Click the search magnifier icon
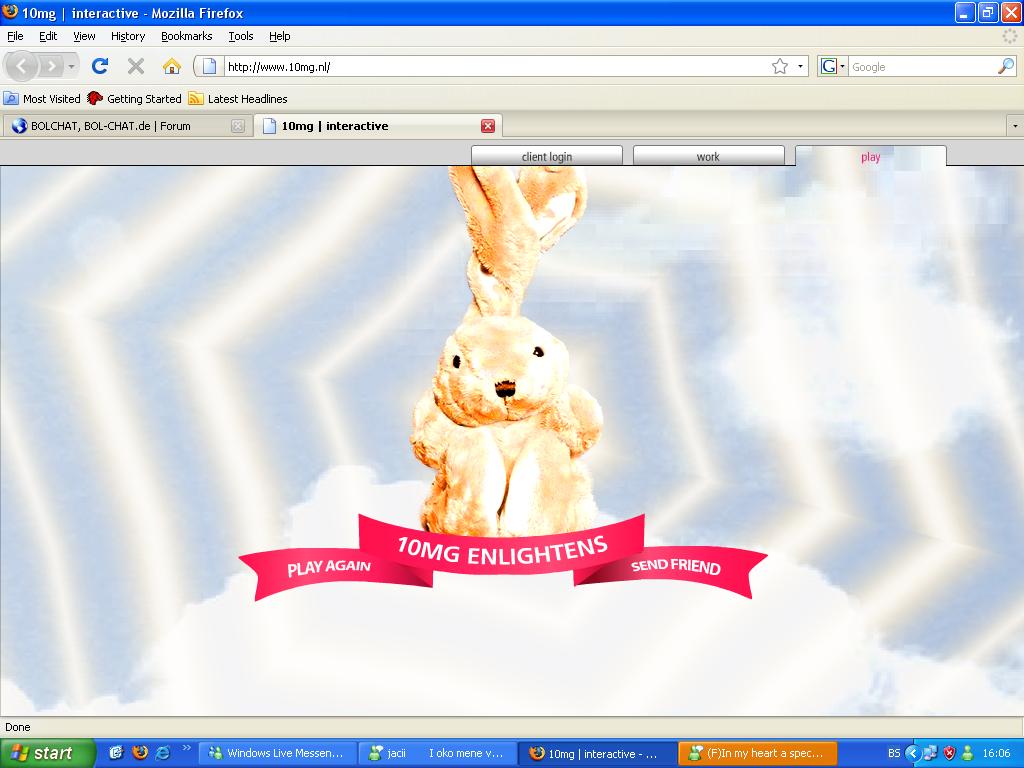The height and width of the screenshot is (768, 1024). coord(1006,66)
